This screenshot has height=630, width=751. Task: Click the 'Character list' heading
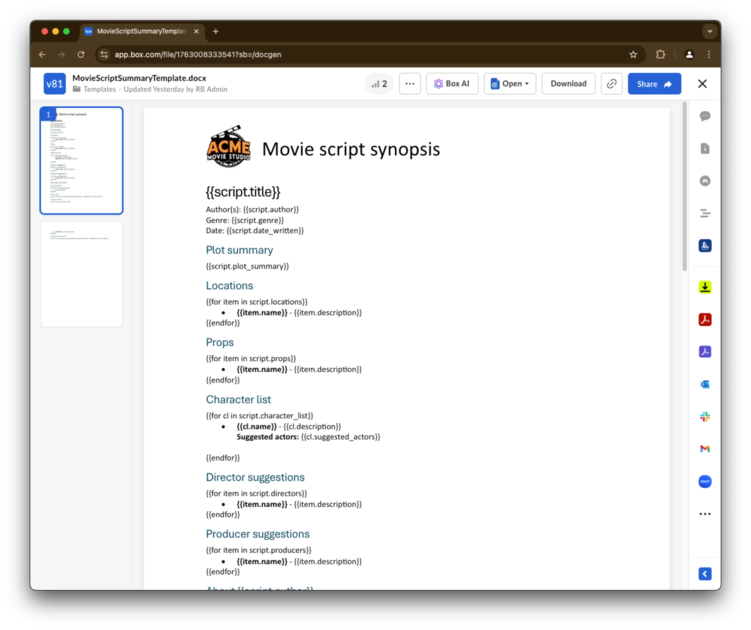239,400
